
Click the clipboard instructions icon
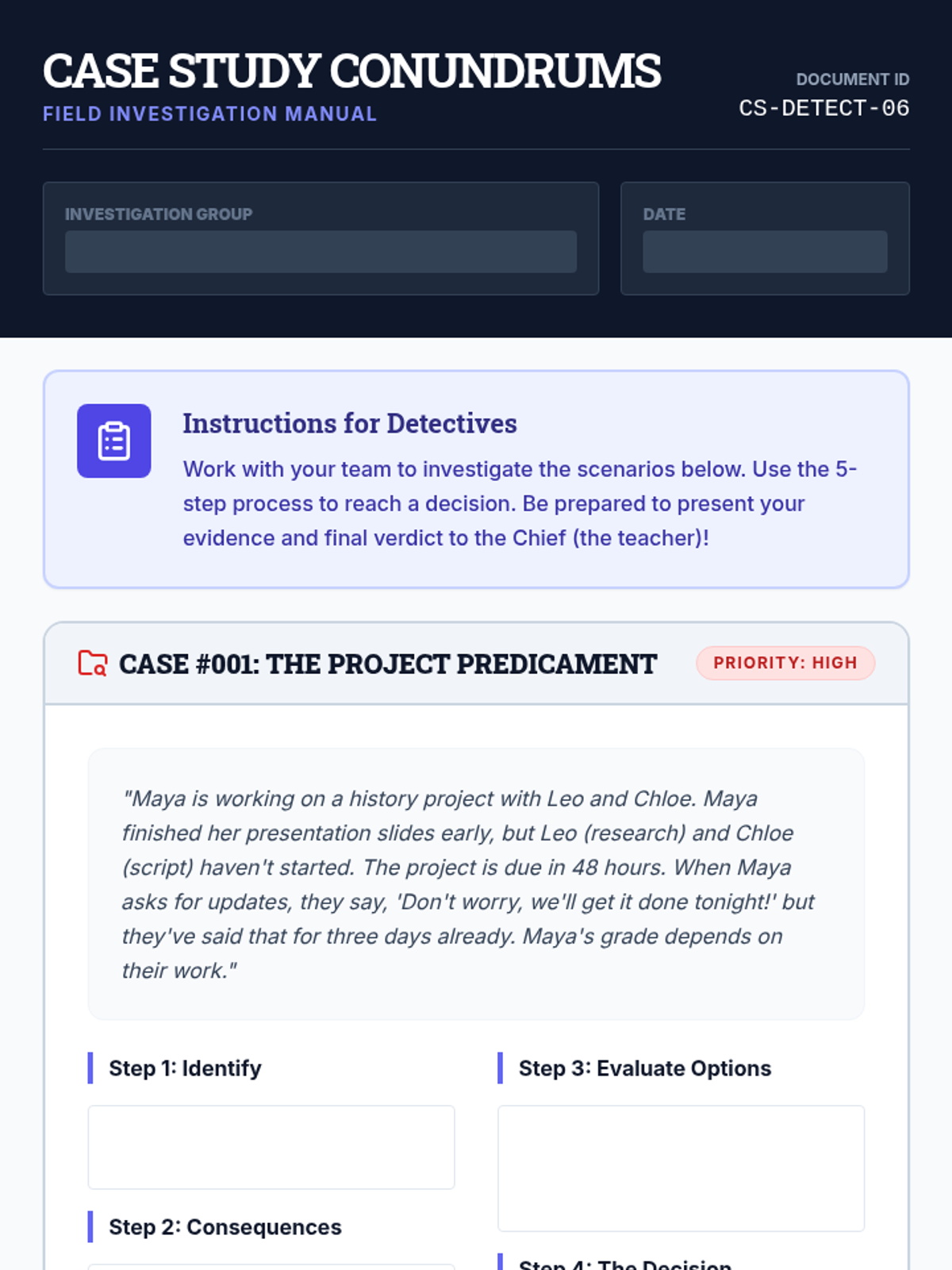pyautogui.click(x=113, y=441)
